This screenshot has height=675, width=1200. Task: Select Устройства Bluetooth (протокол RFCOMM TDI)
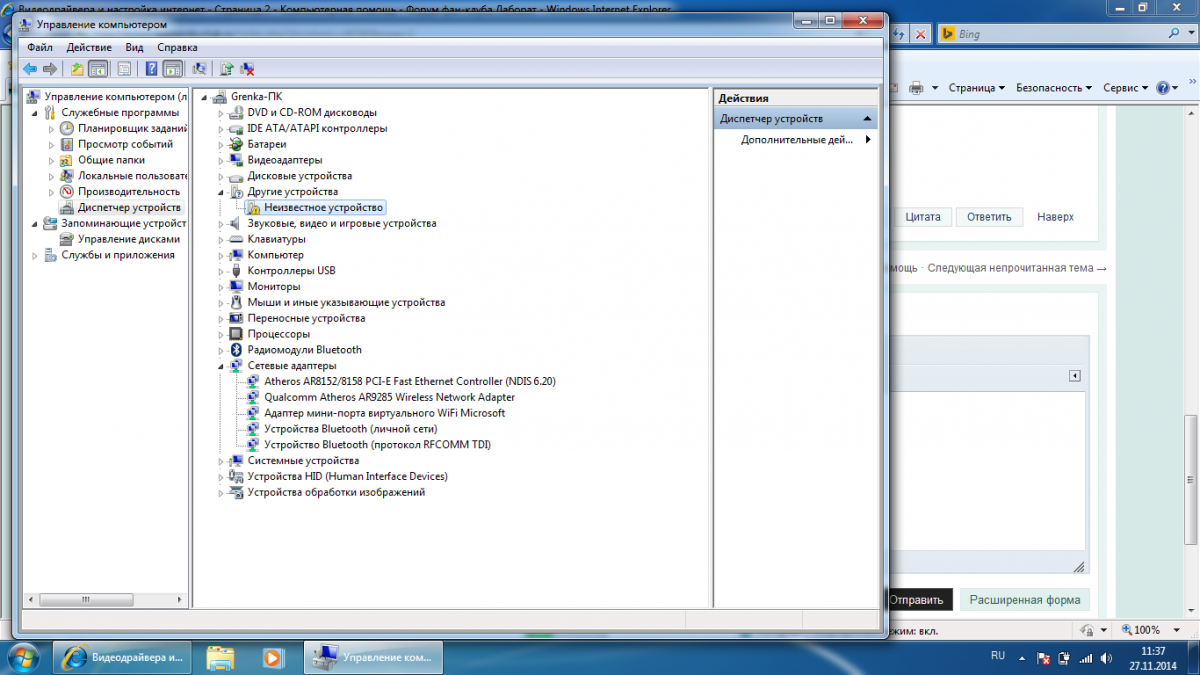(377, 444)
